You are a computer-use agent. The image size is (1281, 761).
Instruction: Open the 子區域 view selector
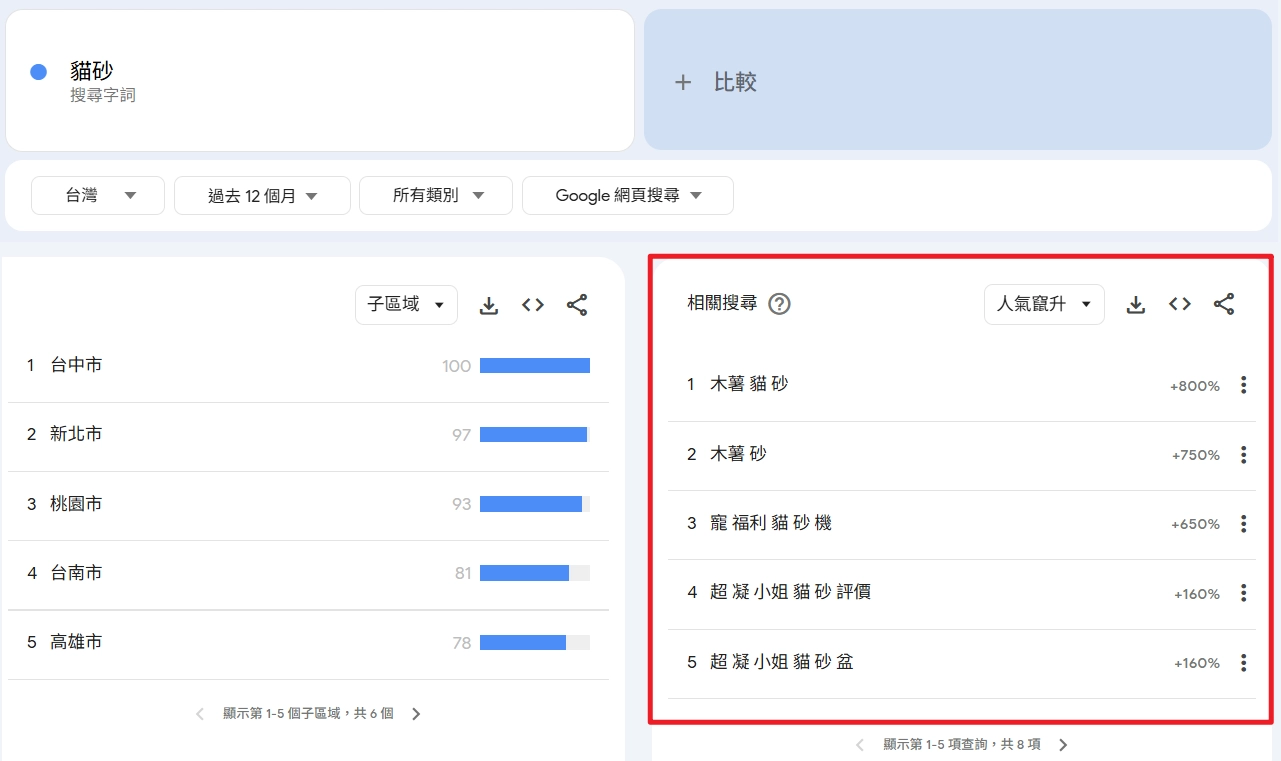pos(406,305)
